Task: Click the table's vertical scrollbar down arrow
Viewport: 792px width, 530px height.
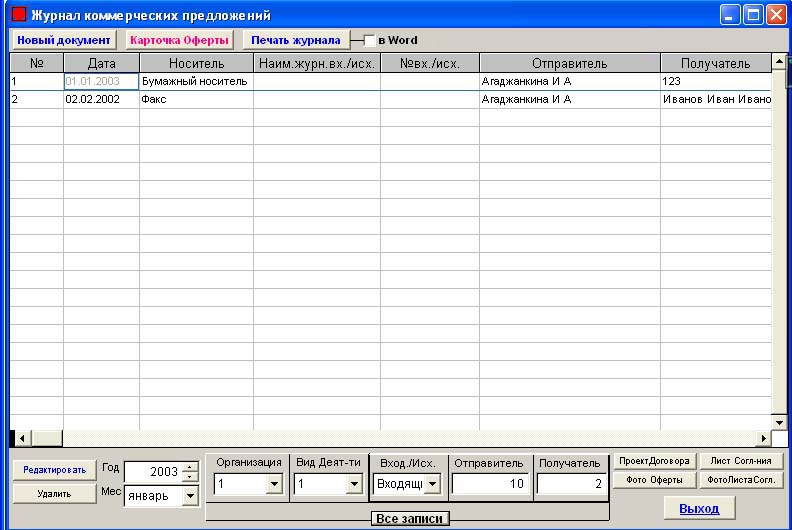Action: tap(779, 422)
